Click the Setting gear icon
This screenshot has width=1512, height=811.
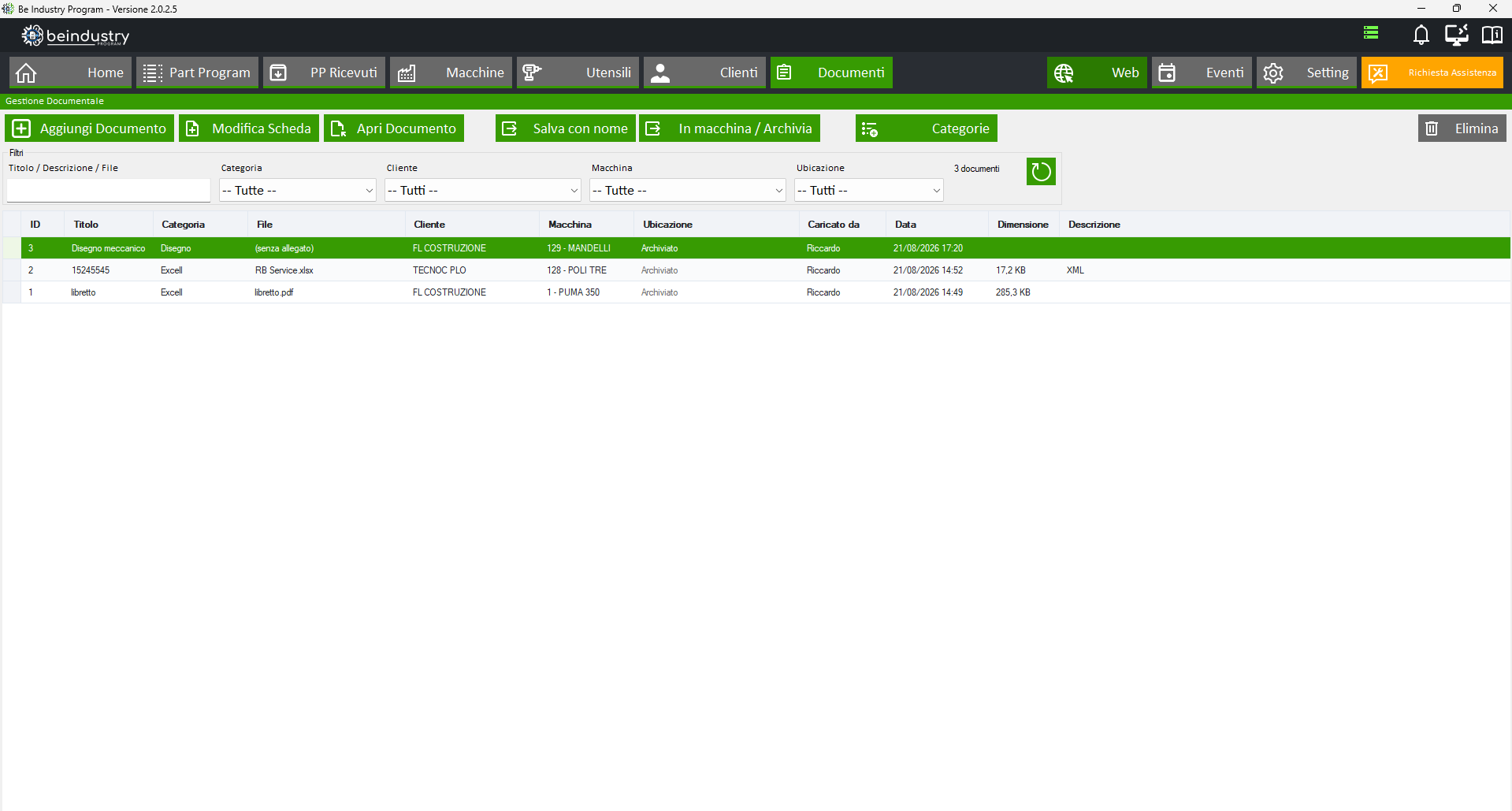(x=1273, y=73)
